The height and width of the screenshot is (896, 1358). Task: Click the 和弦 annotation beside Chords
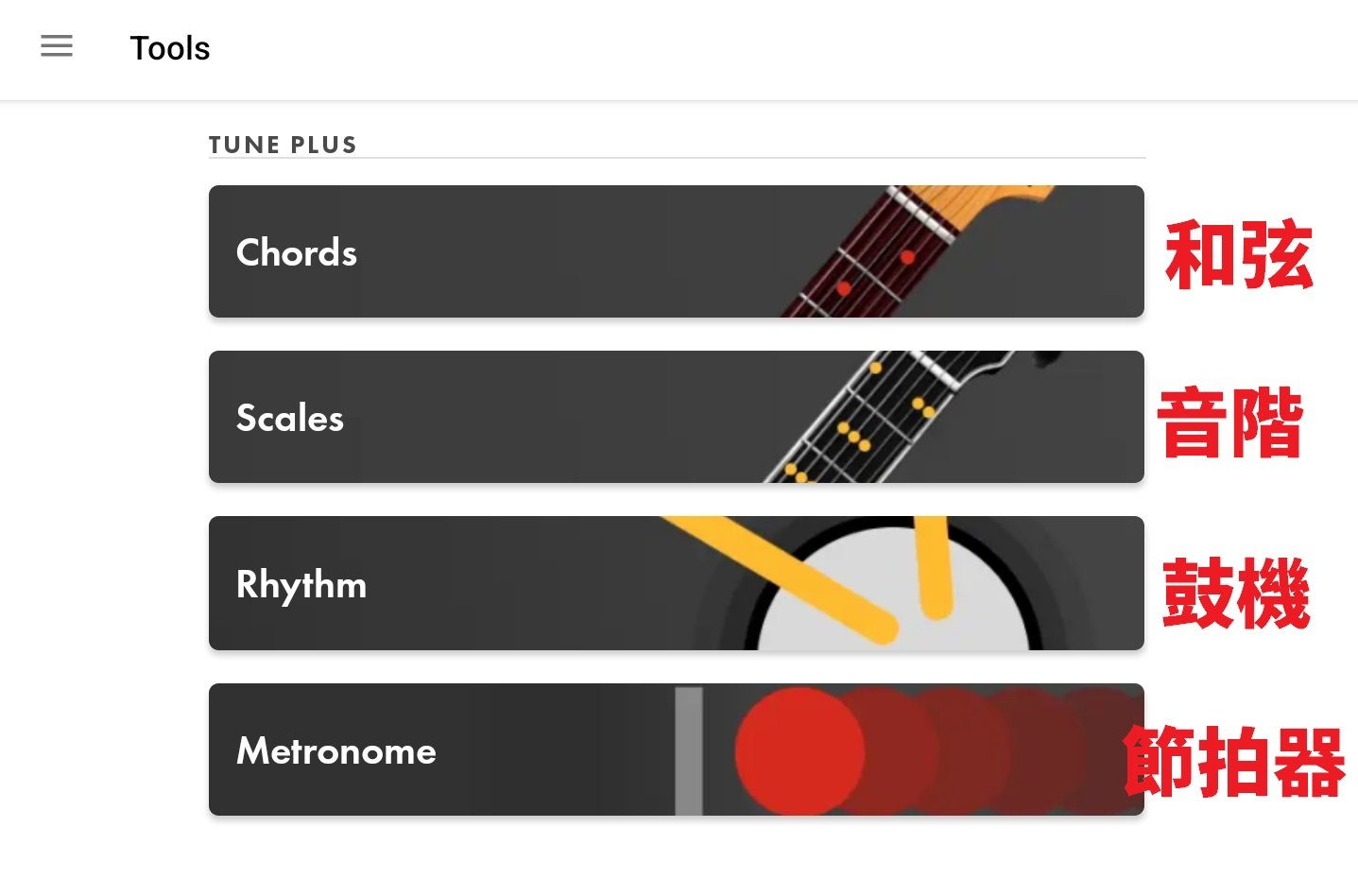[1239, 253]
